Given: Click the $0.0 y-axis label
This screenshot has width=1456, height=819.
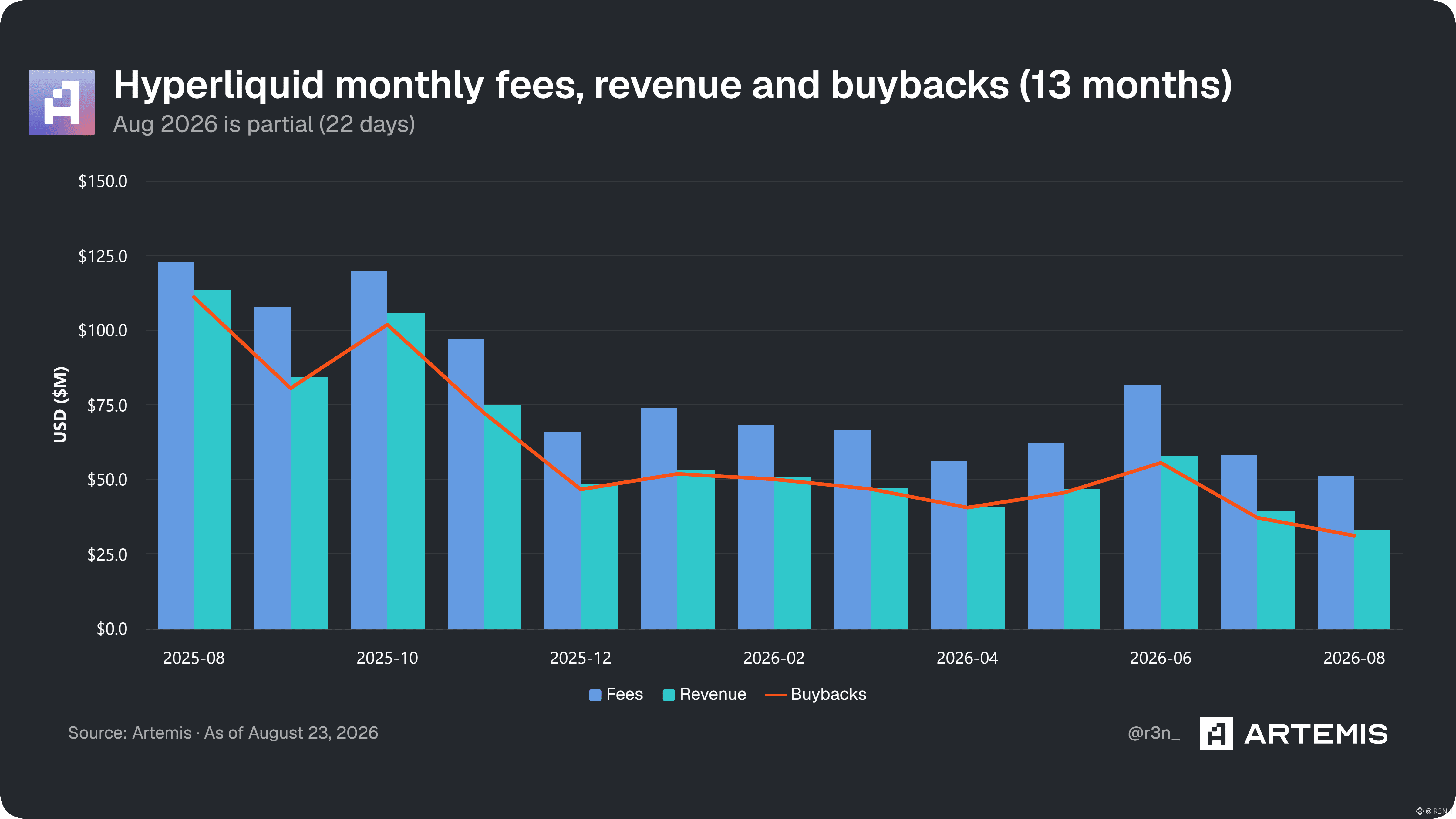Looking at the screenshot, I should pos(112,629).
